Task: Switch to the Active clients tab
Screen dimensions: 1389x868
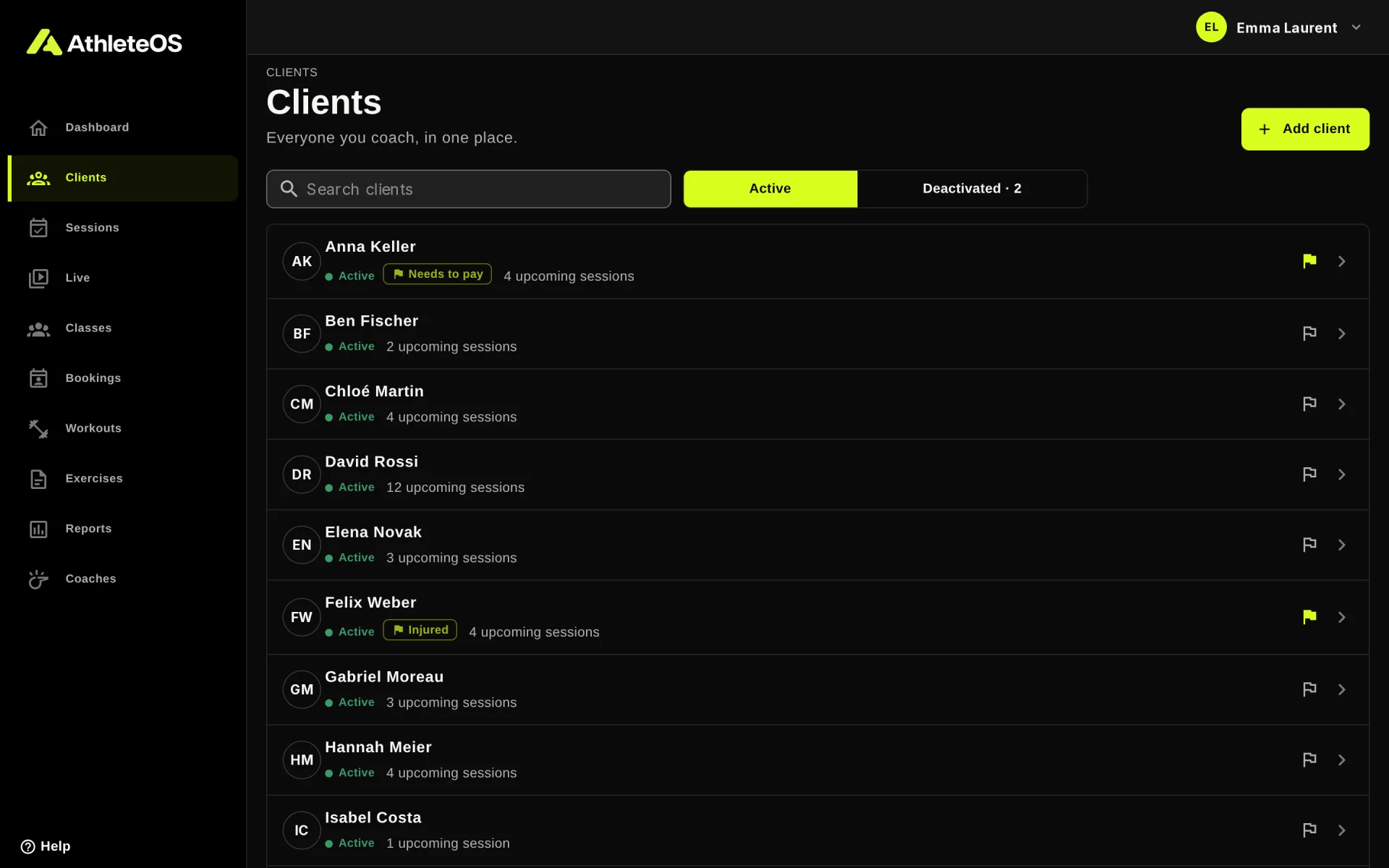Action: coord(770,189)
